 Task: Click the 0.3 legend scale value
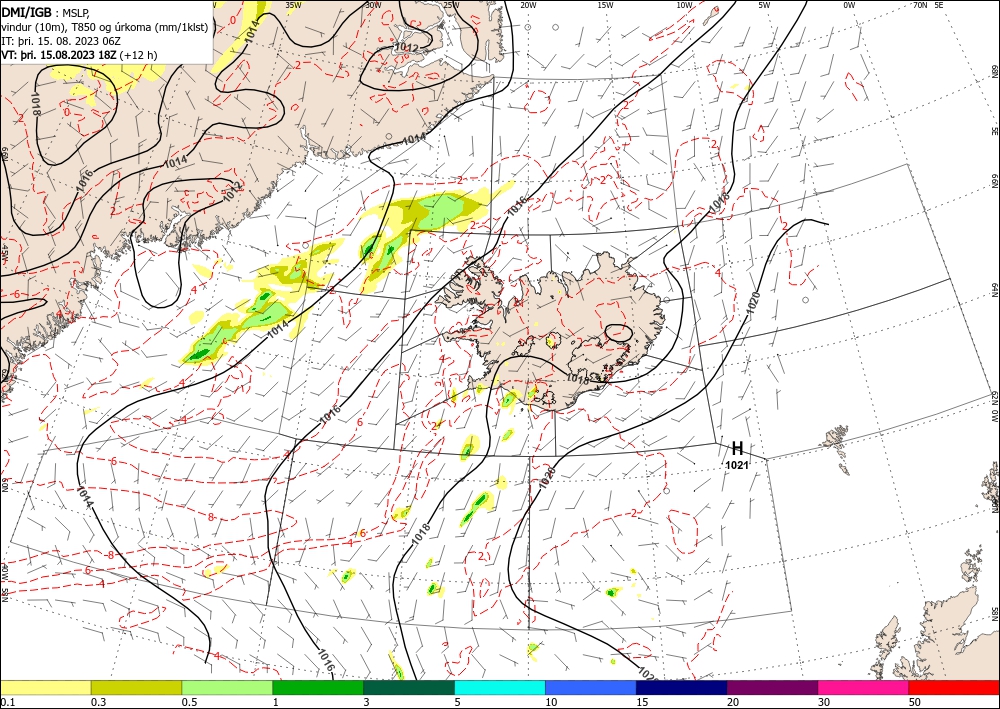(x=98, y=702)
